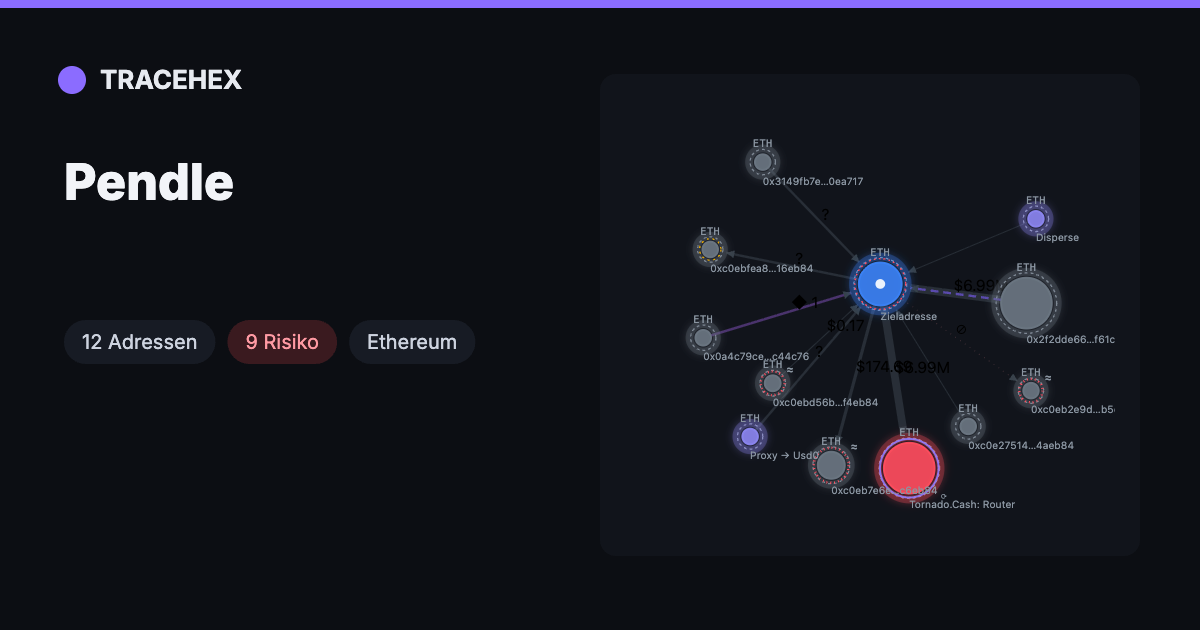Click the 12 Adressen badge

click(140, 342)
